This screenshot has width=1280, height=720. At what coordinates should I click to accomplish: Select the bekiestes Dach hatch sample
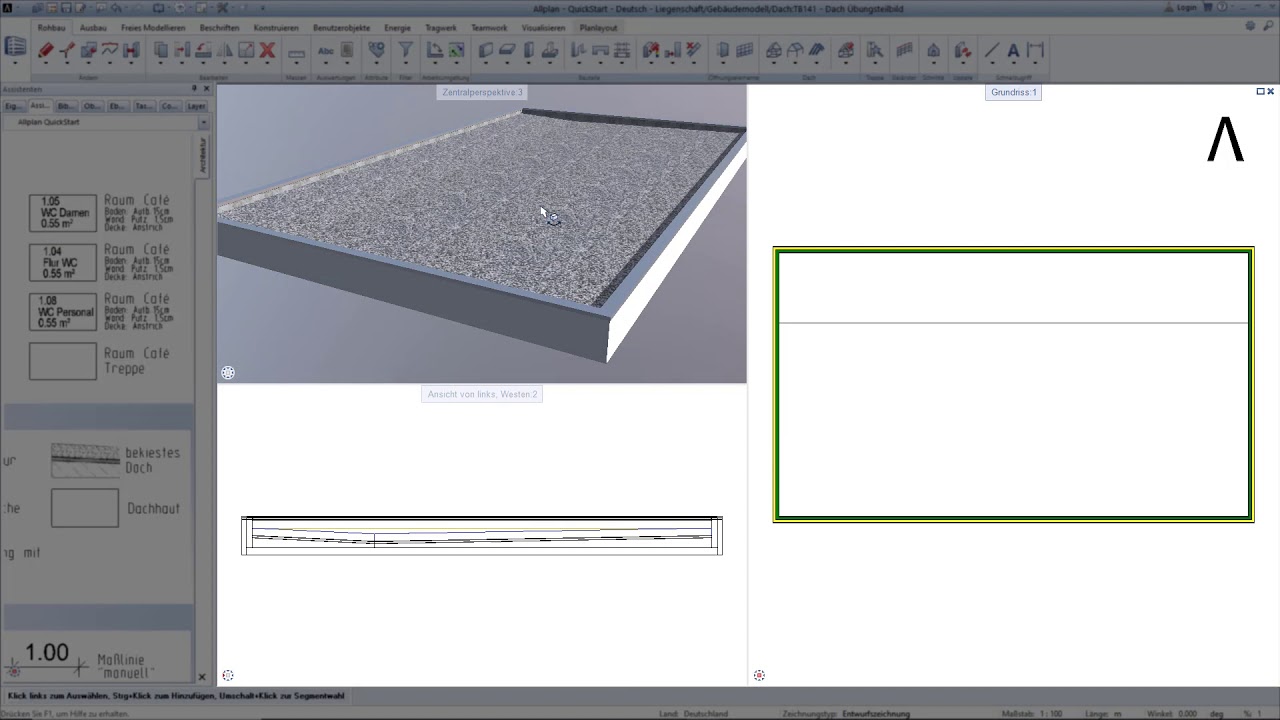pyautogui.click(x=85, y=460)
